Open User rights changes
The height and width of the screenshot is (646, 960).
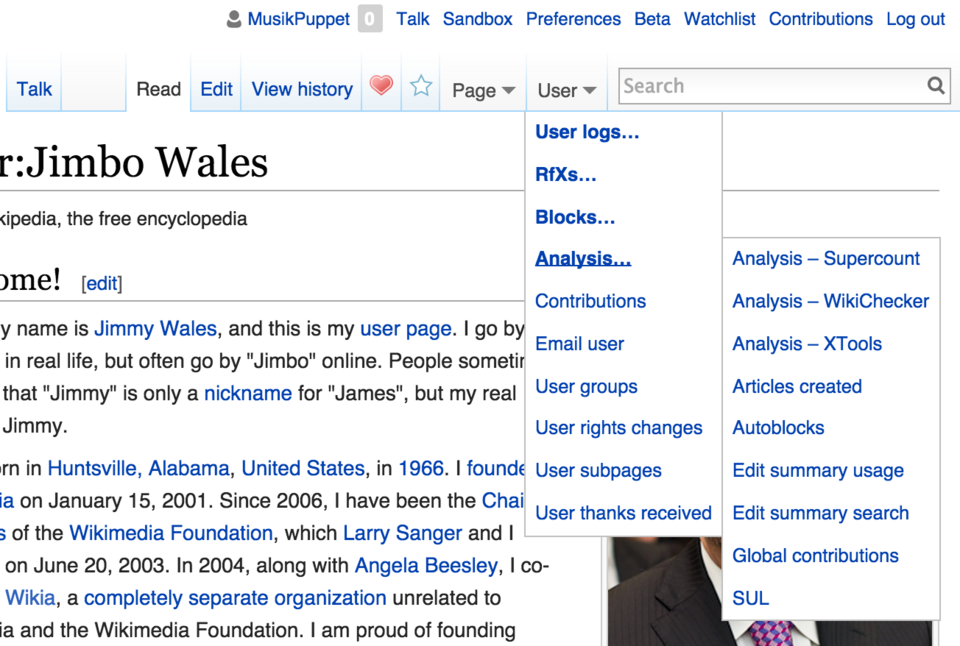pyautogui.click(x=618, y=428)
